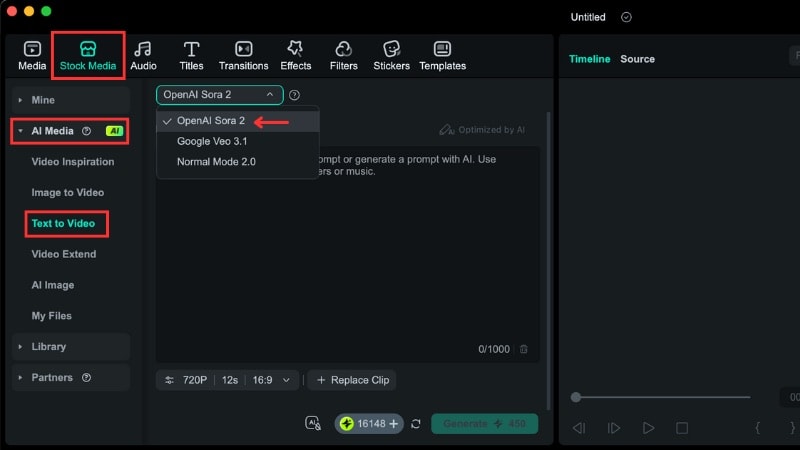Open the Effects tab
Image resolution: width=800 pixels, height=450 pixels.
[295, 56]
